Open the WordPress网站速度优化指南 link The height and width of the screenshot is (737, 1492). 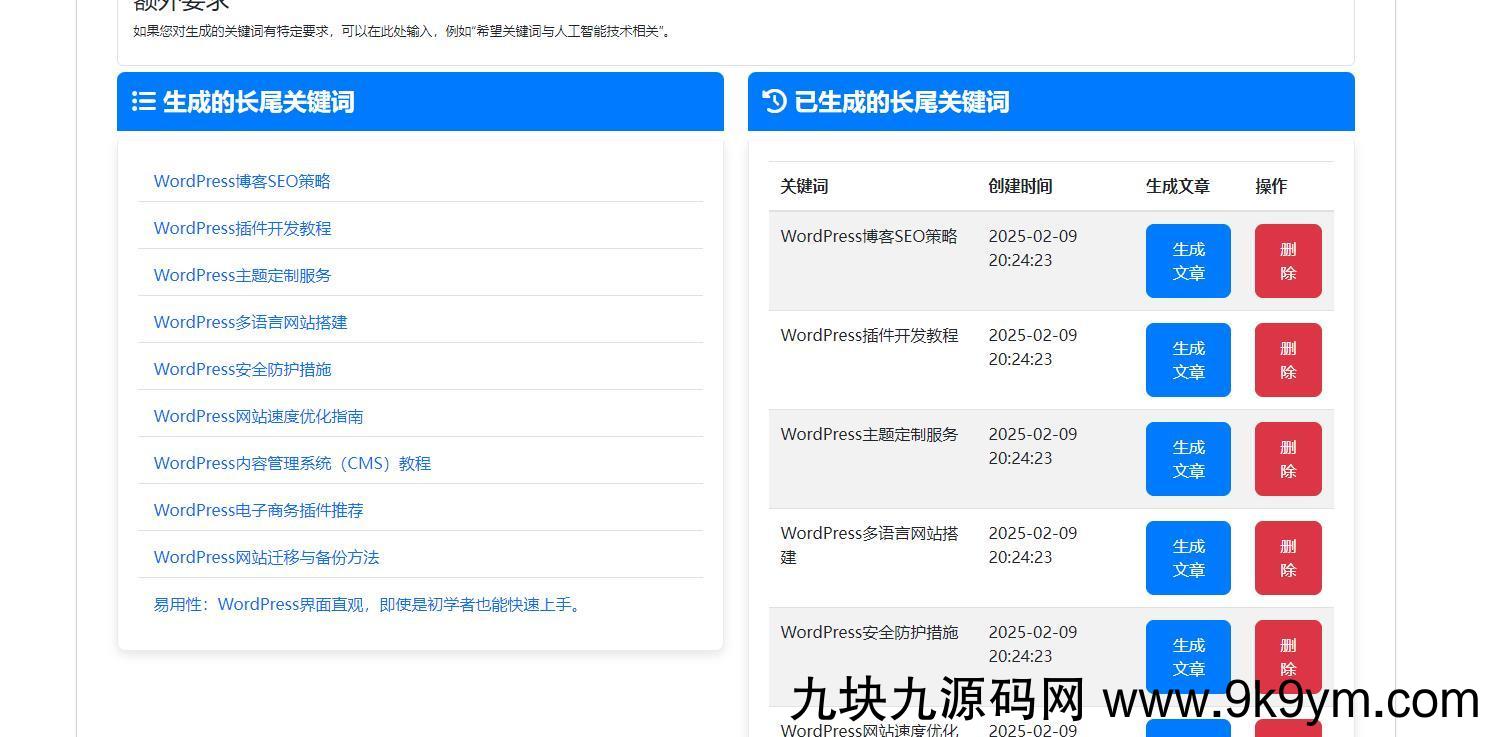(258, 416)
